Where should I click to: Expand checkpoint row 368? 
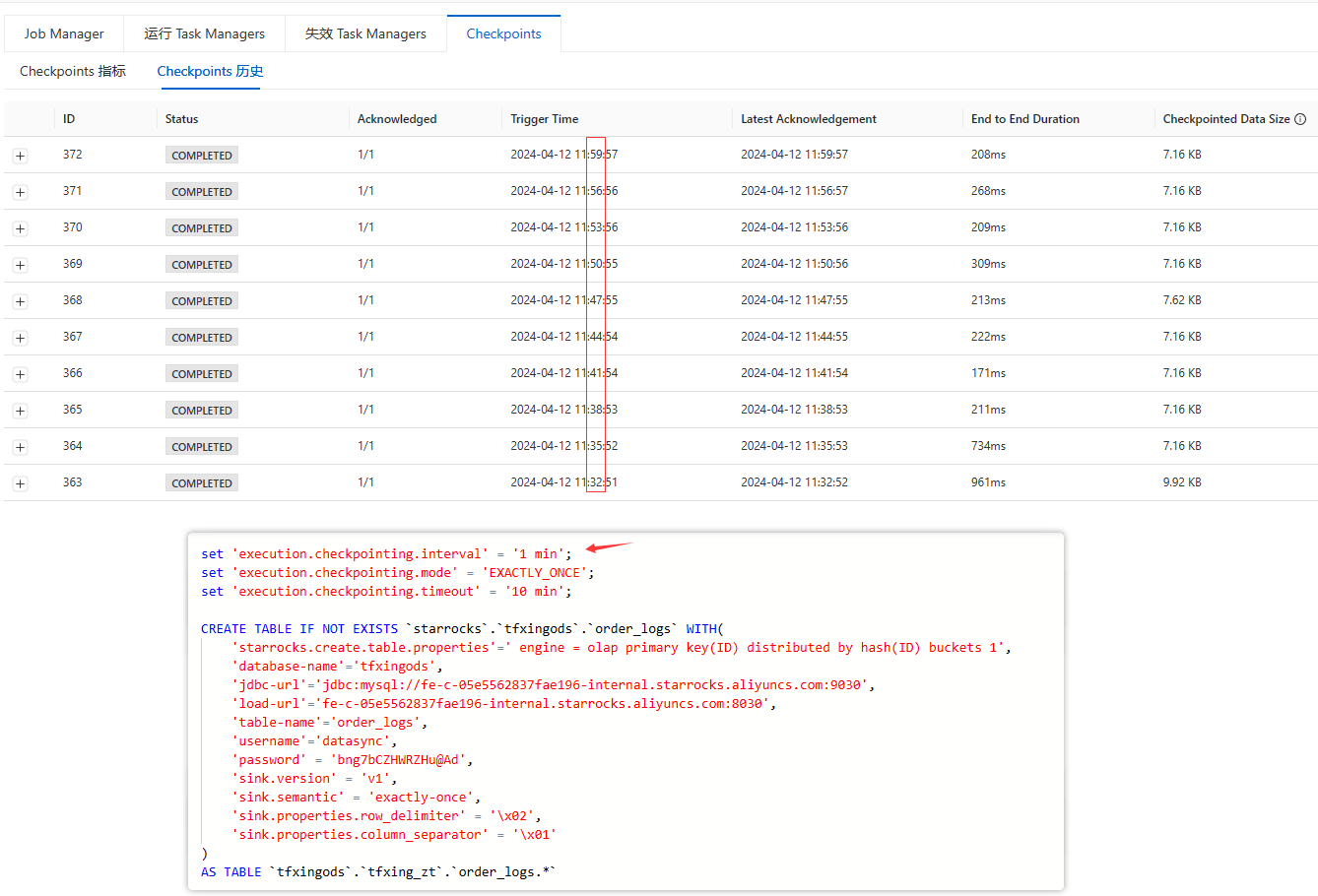[20, 301]
